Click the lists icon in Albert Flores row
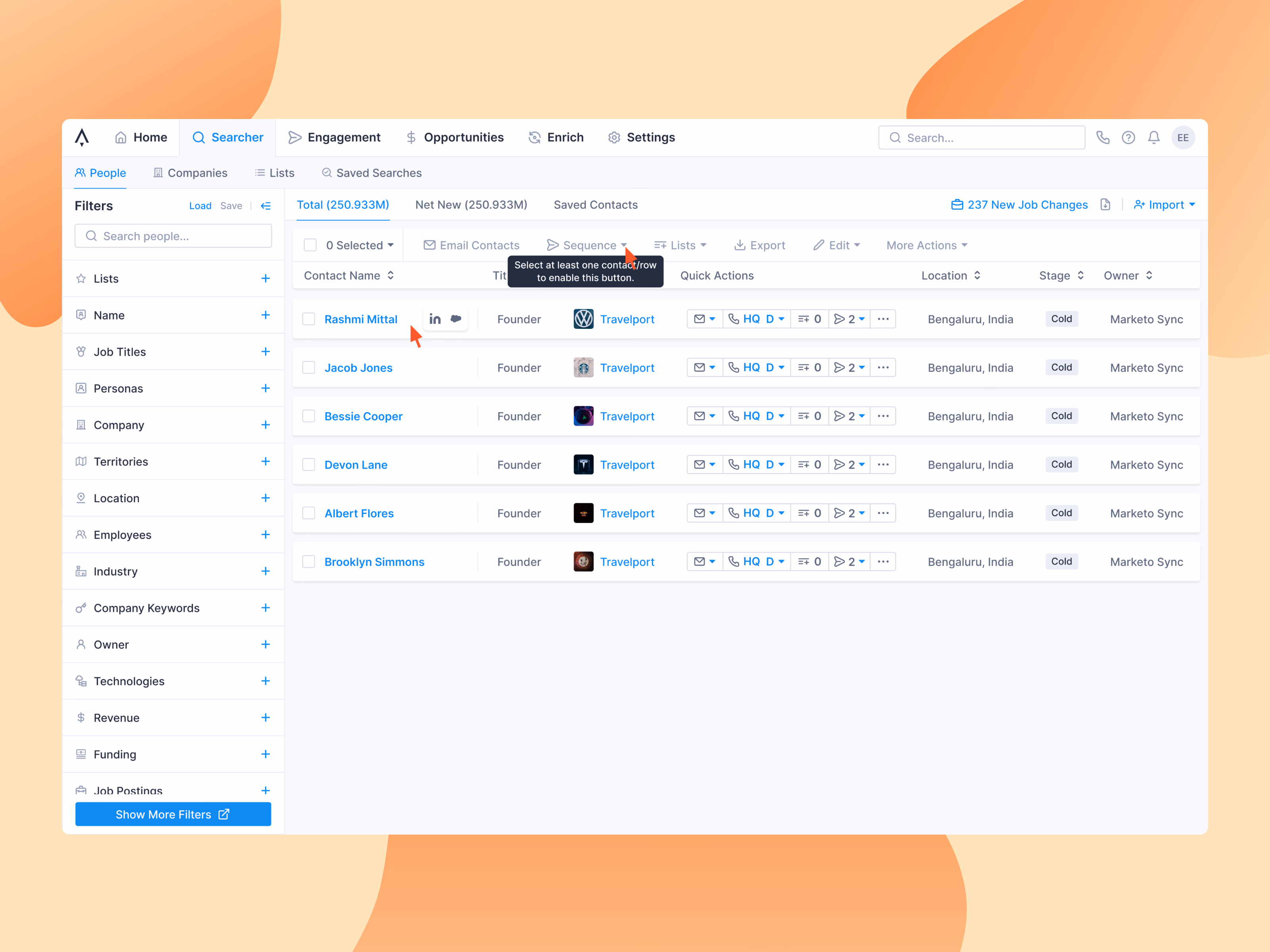The height and width of the screenshot is (952, 1270). point(803,513)
